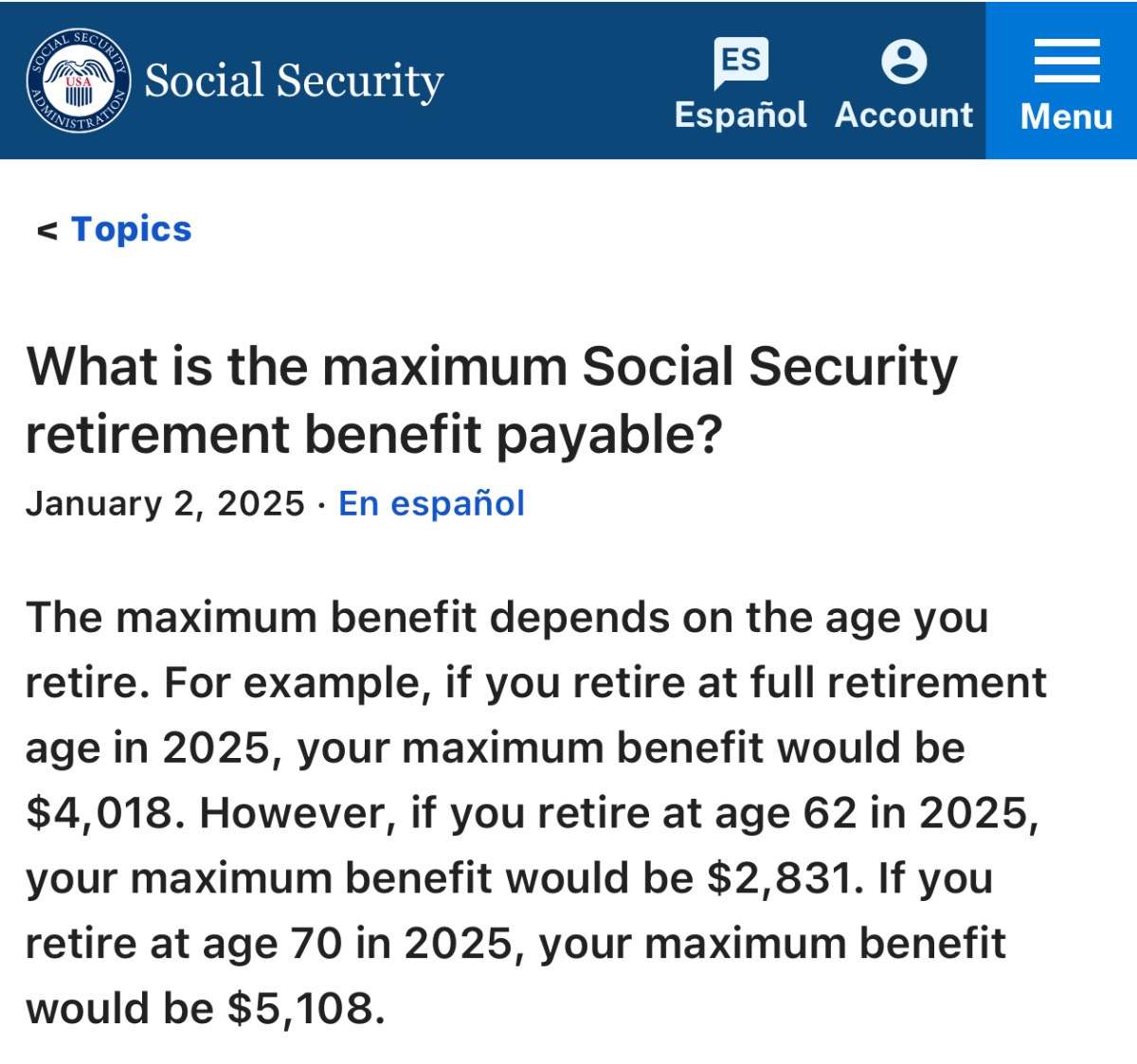
Task: Click the back chevron beside Topics
Action: [46, 230]
